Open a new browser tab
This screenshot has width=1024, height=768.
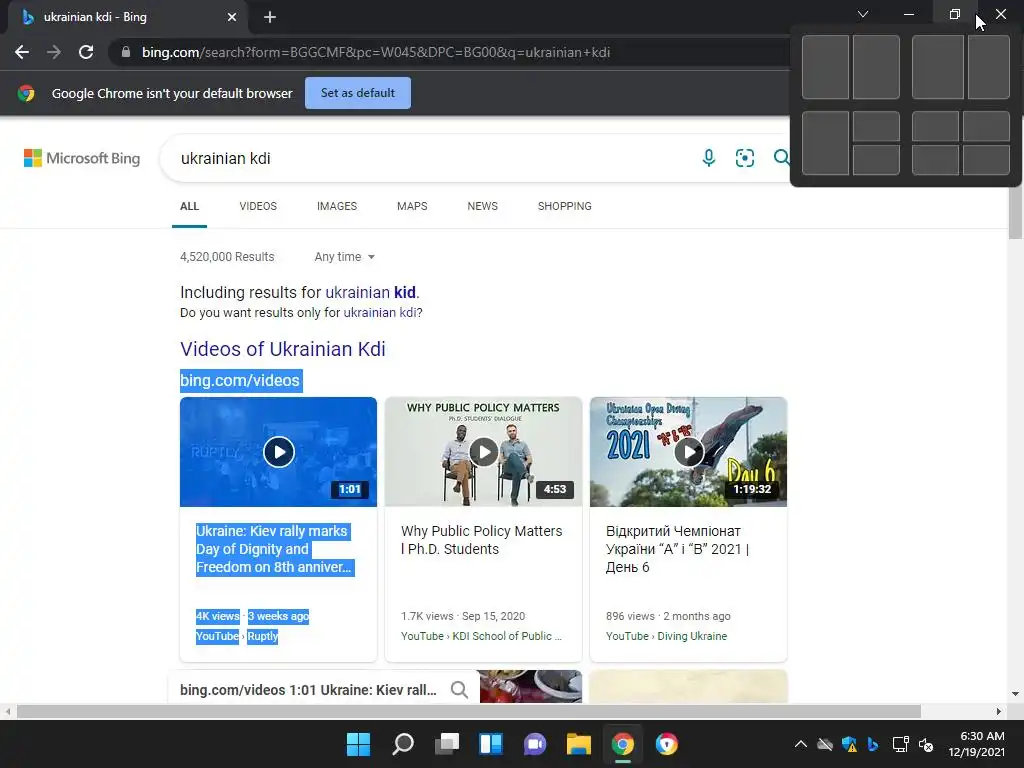[x=270, y=17]
